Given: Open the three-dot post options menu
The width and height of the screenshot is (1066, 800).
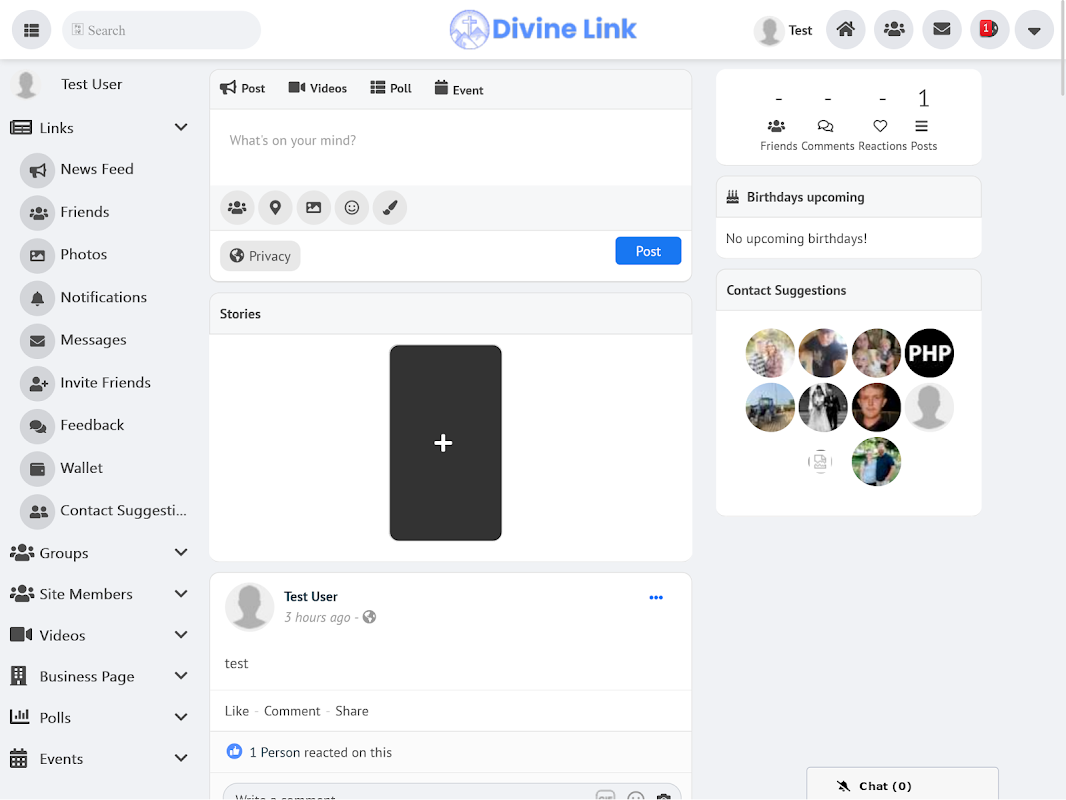Looking at the screenshot, I should [655, 597].
